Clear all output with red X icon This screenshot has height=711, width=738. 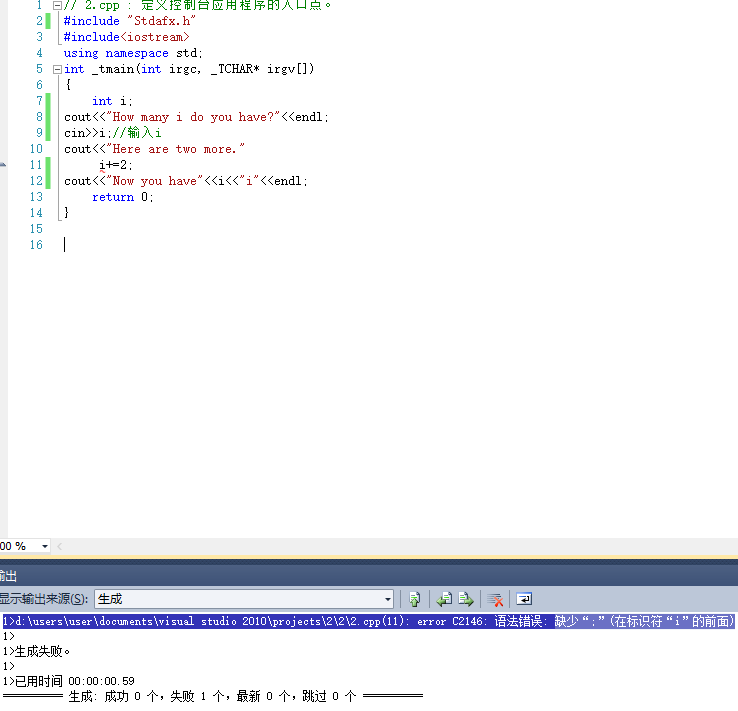(495, 599)
